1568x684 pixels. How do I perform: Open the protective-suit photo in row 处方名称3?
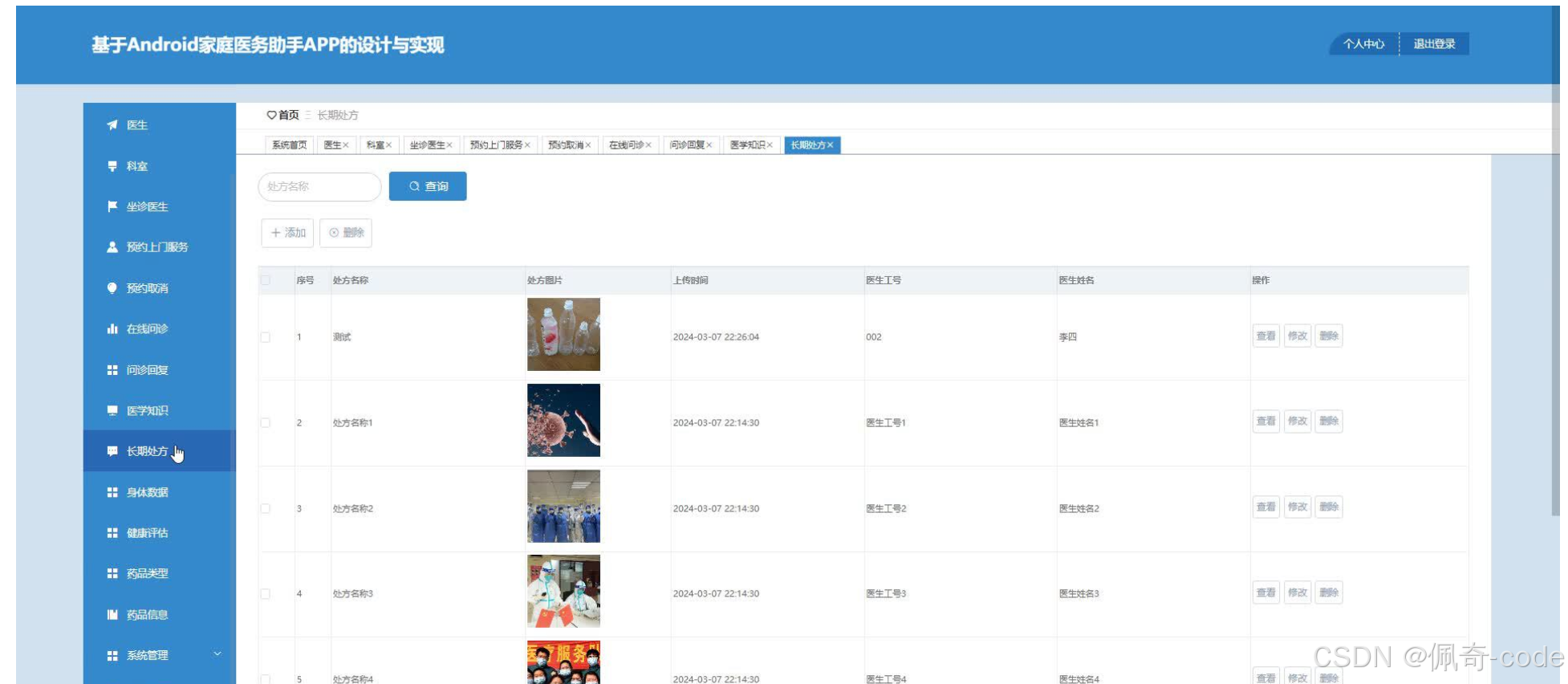[x=563, y=592]
